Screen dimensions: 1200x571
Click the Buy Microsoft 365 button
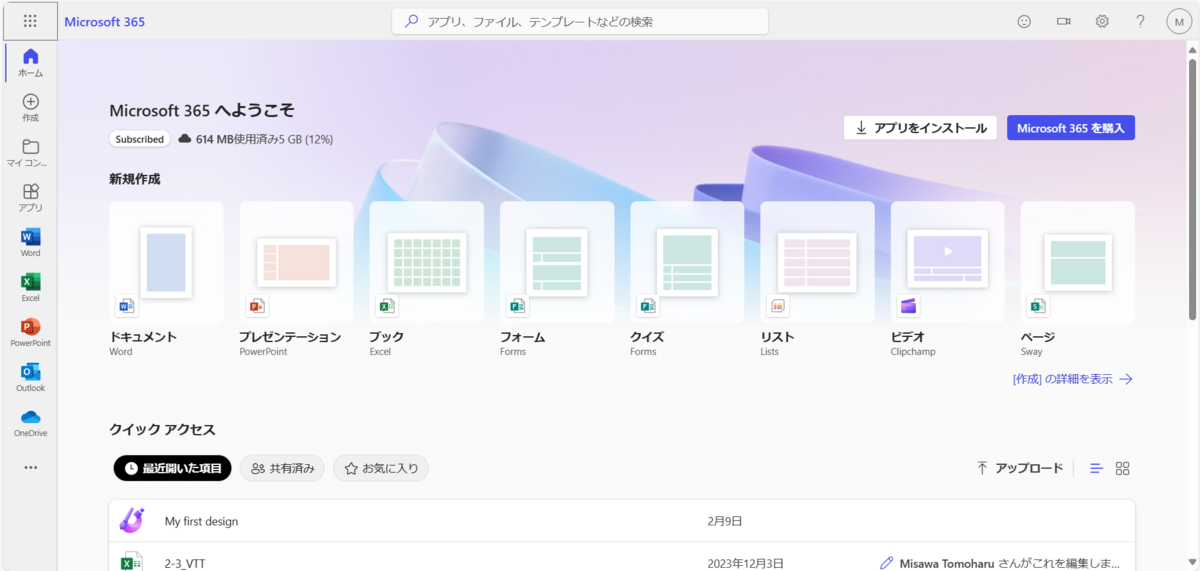[x=1071, y=128]
